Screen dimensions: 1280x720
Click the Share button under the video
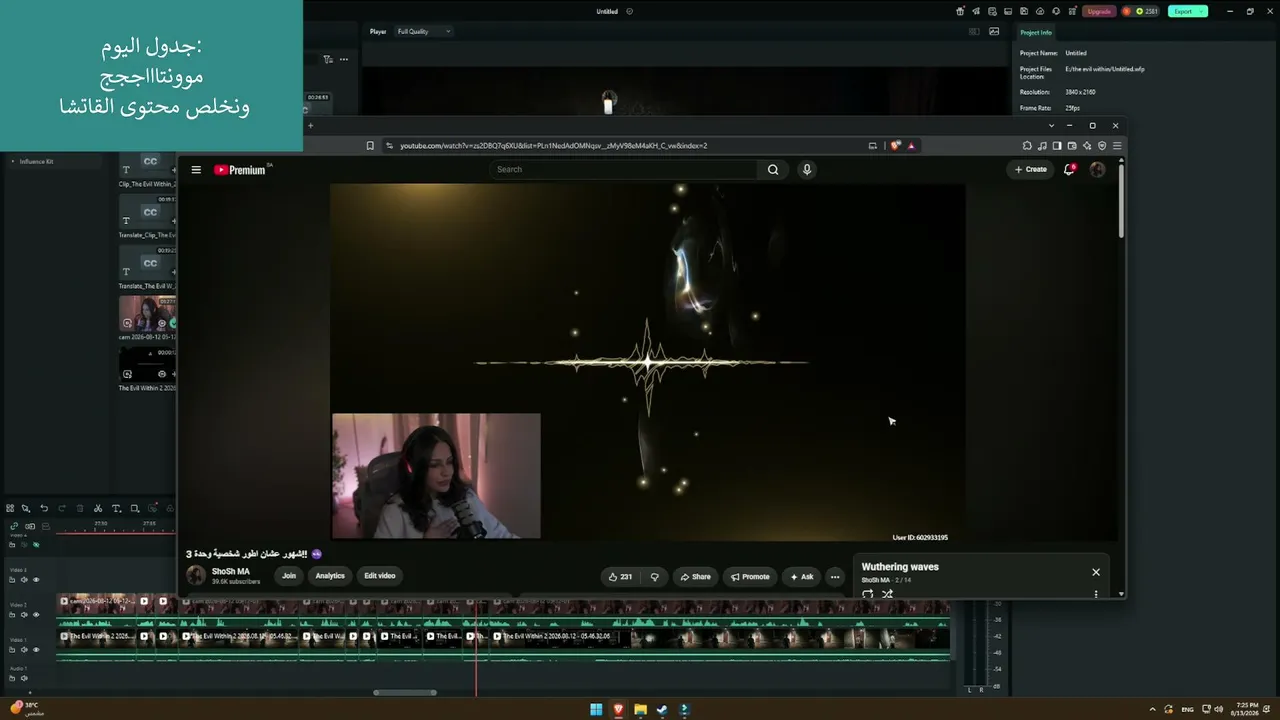pyautogui.click(x=695, y=577)
